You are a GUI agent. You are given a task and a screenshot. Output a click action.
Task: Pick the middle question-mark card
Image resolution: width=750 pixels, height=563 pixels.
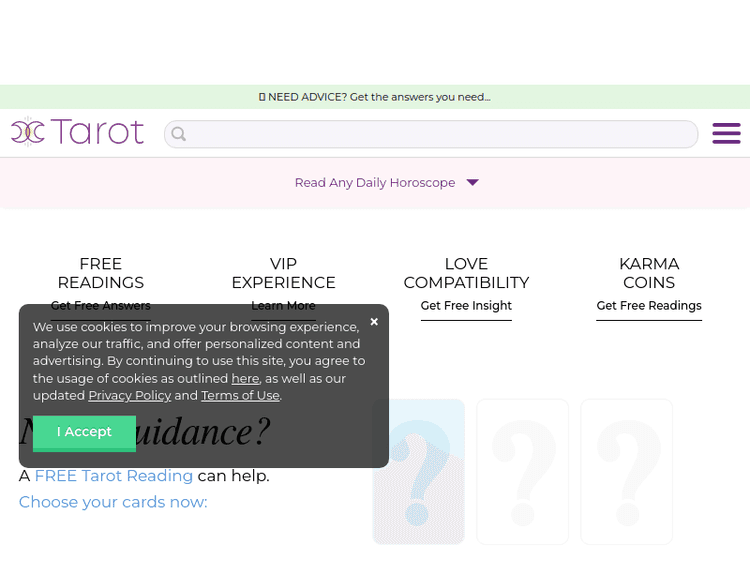523,472
